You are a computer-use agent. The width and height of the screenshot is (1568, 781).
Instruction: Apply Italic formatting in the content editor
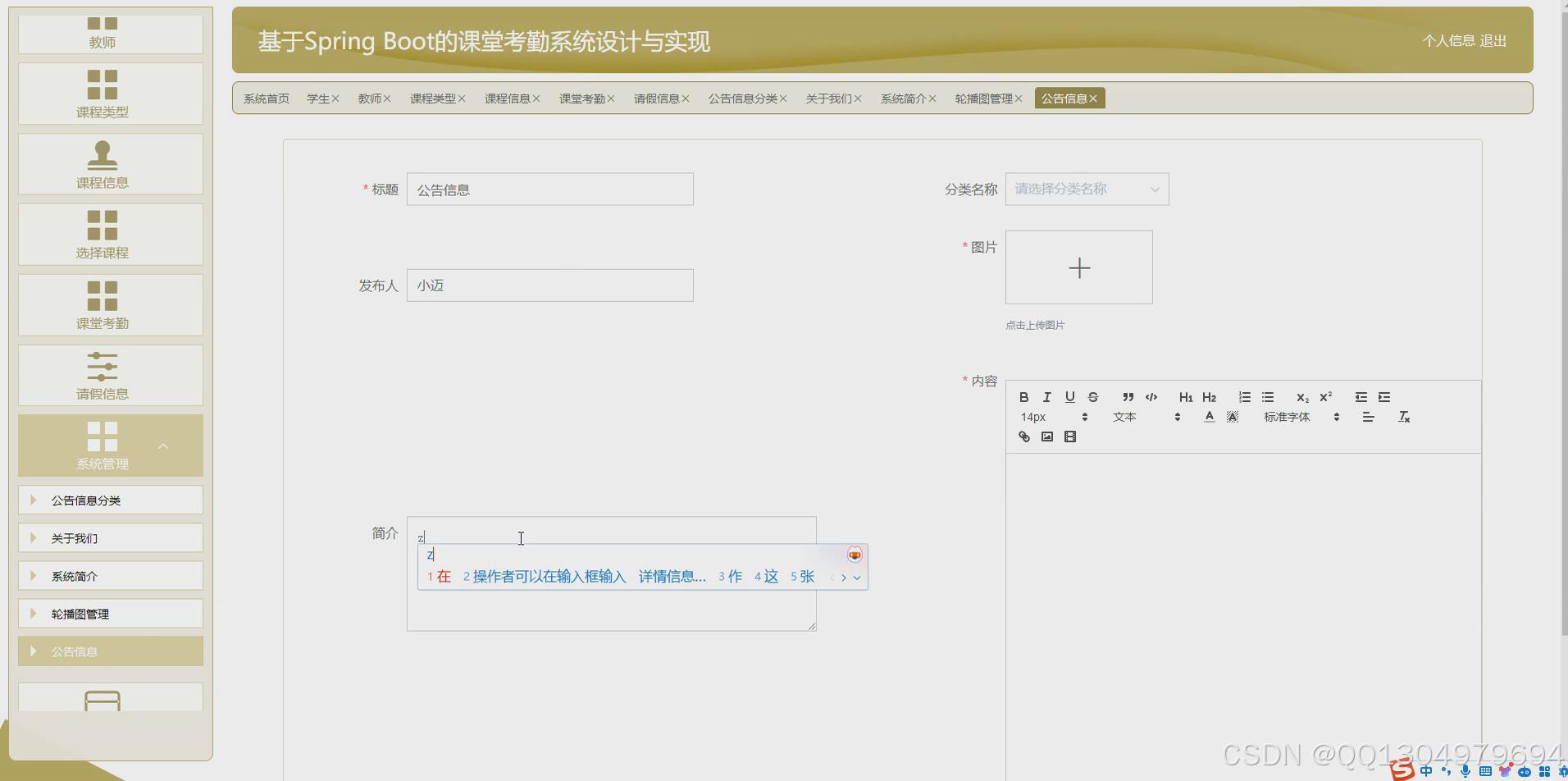1046,397
